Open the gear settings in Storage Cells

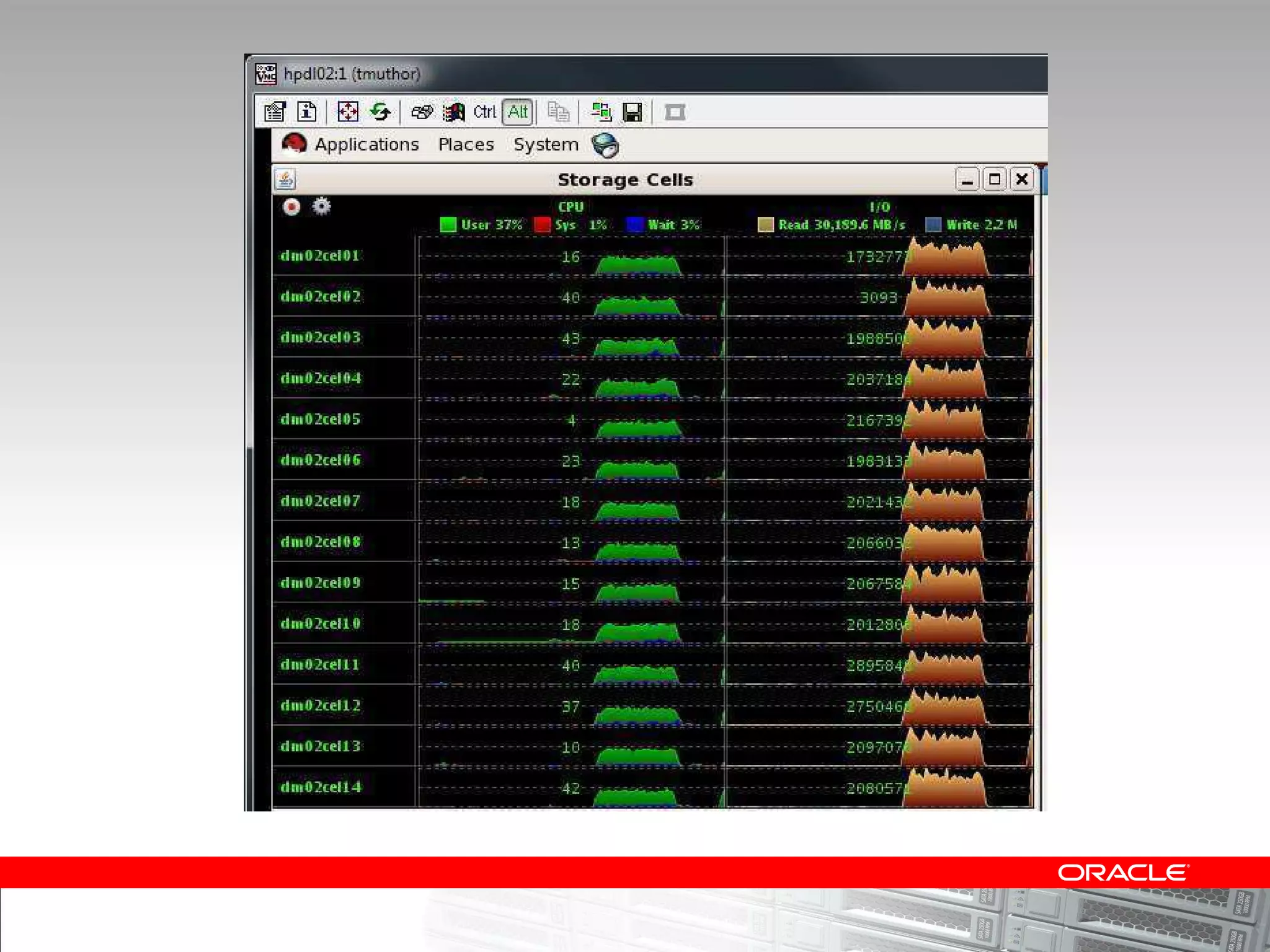click(321, 206)
